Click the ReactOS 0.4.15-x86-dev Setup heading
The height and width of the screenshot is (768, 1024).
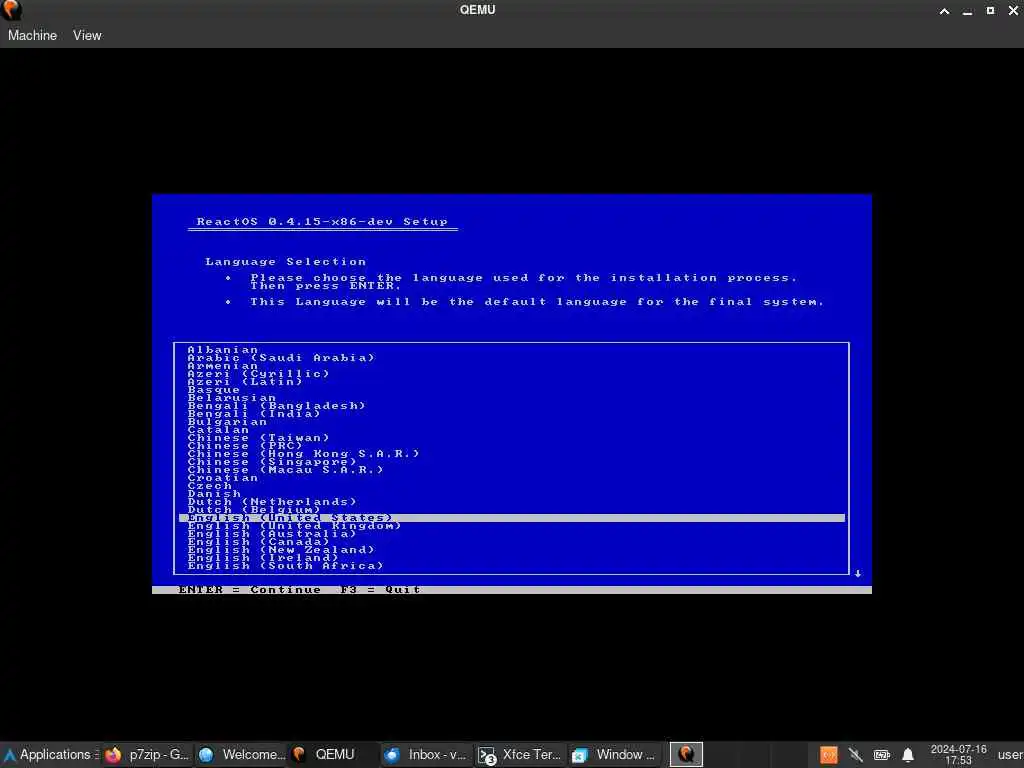pyautogui.click(x=323, y=221)
